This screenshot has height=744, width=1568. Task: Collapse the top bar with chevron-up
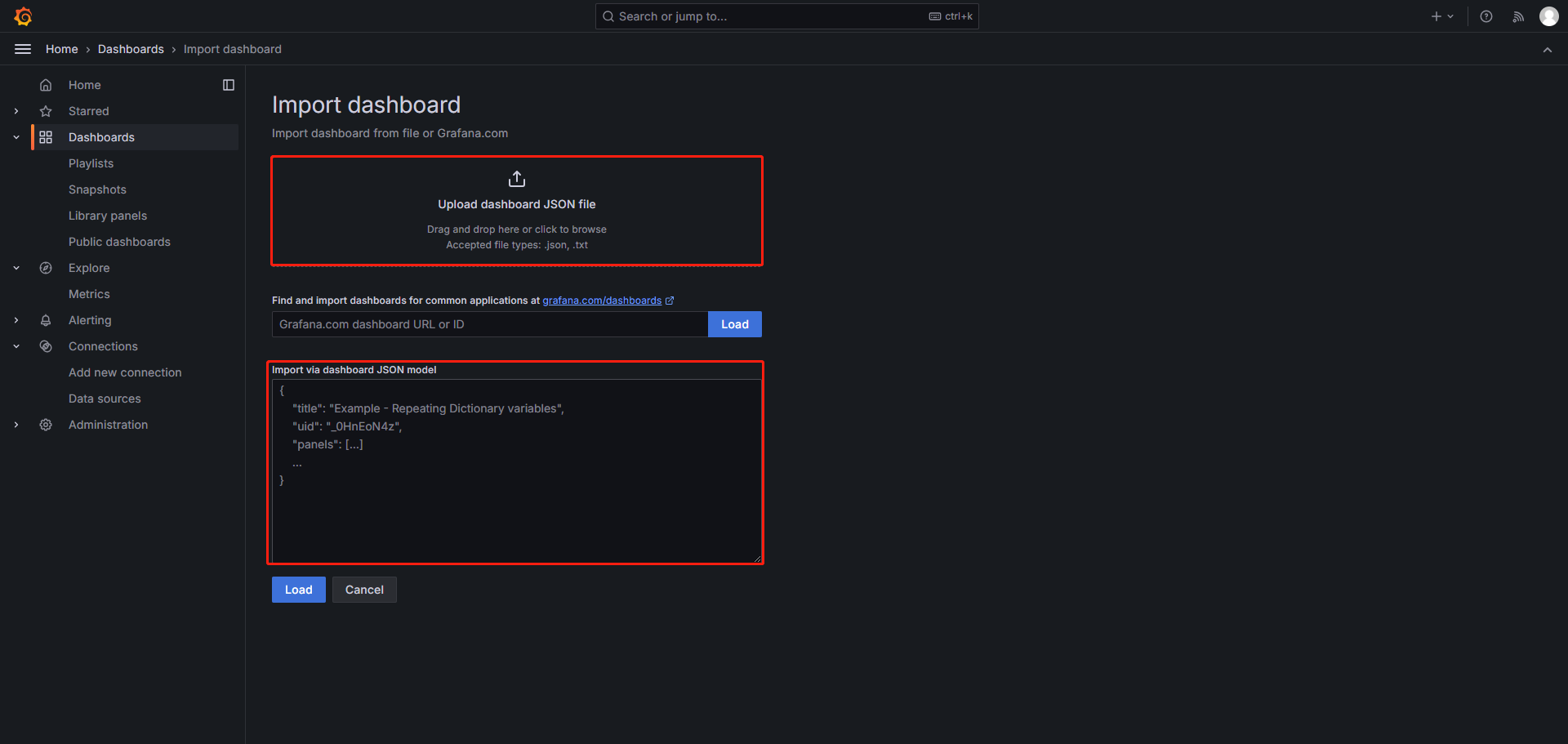tap(1548, 50)
